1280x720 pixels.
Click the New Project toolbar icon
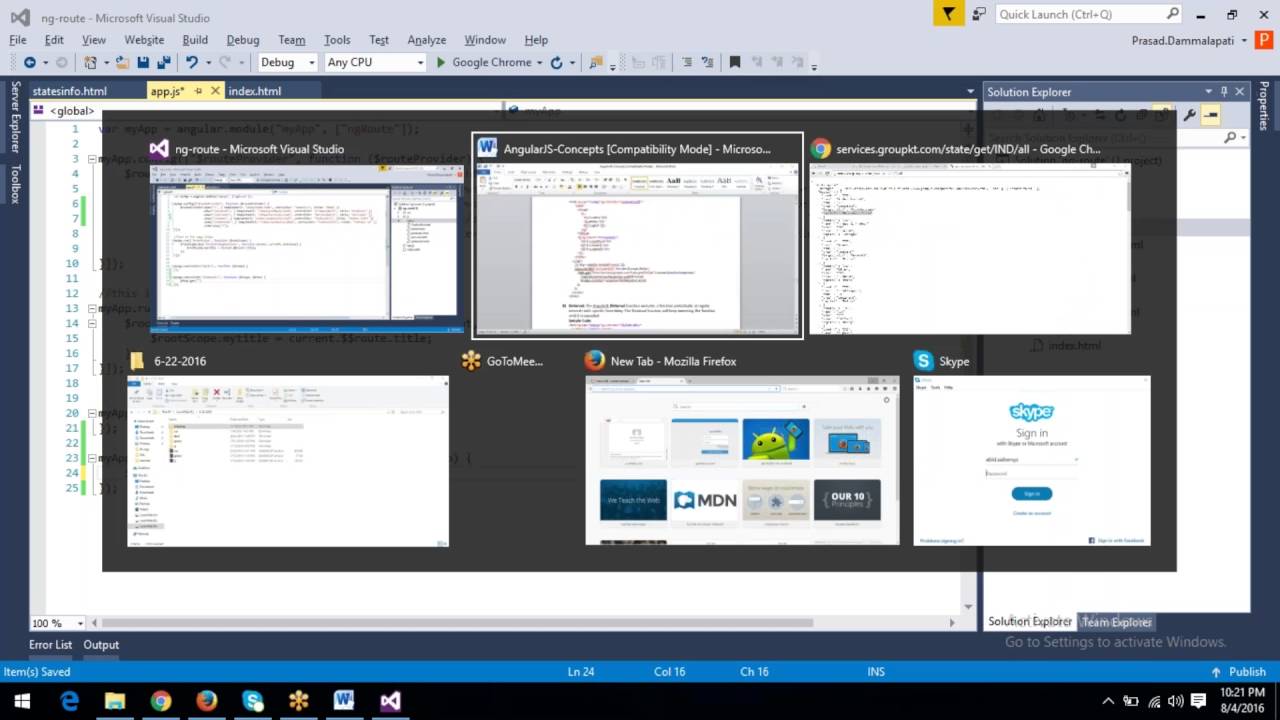(91, 62)
